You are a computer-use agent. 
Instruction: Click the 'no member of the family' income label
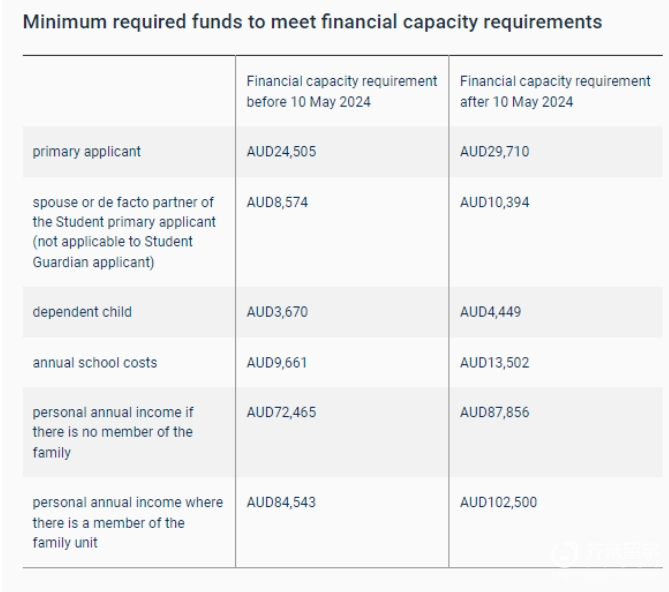coord(113,432)
